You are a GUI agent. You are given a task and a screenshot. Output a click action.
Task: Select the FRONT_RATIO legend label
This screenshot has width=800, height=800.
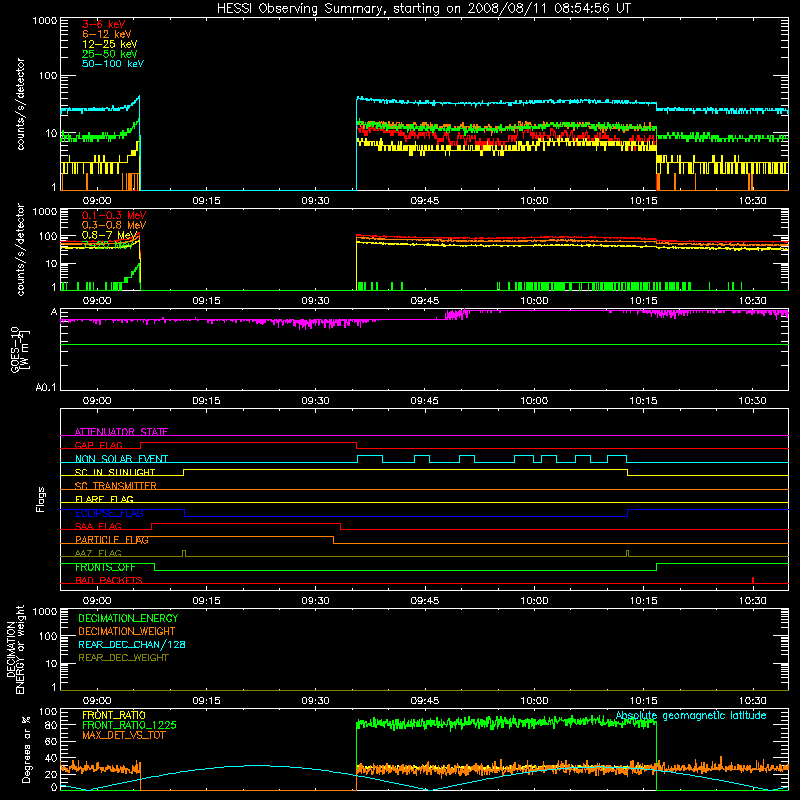[114, 715]
